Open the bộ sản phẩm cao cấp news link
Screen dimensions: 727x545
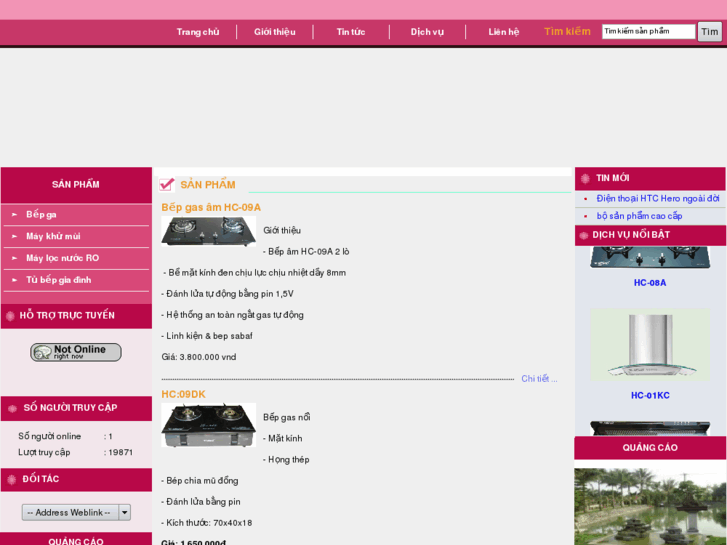639,216
